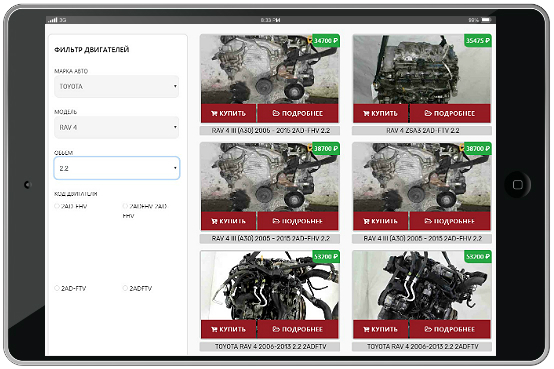Click the 'МАРКА АВТО' field label

tap(71, 71)
